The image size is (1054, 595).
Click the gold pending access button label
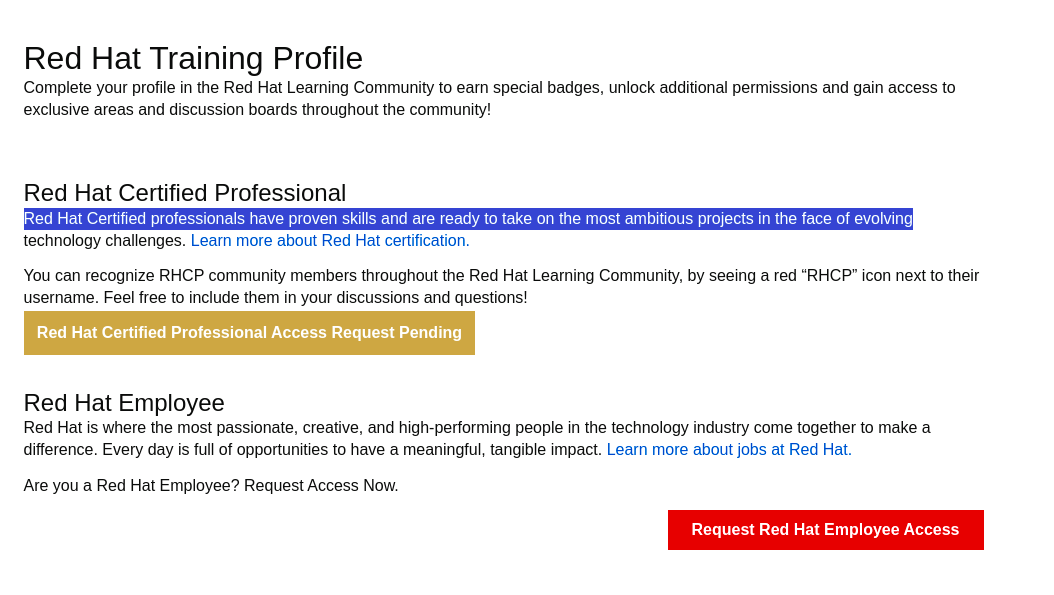[x=249, y=332]
